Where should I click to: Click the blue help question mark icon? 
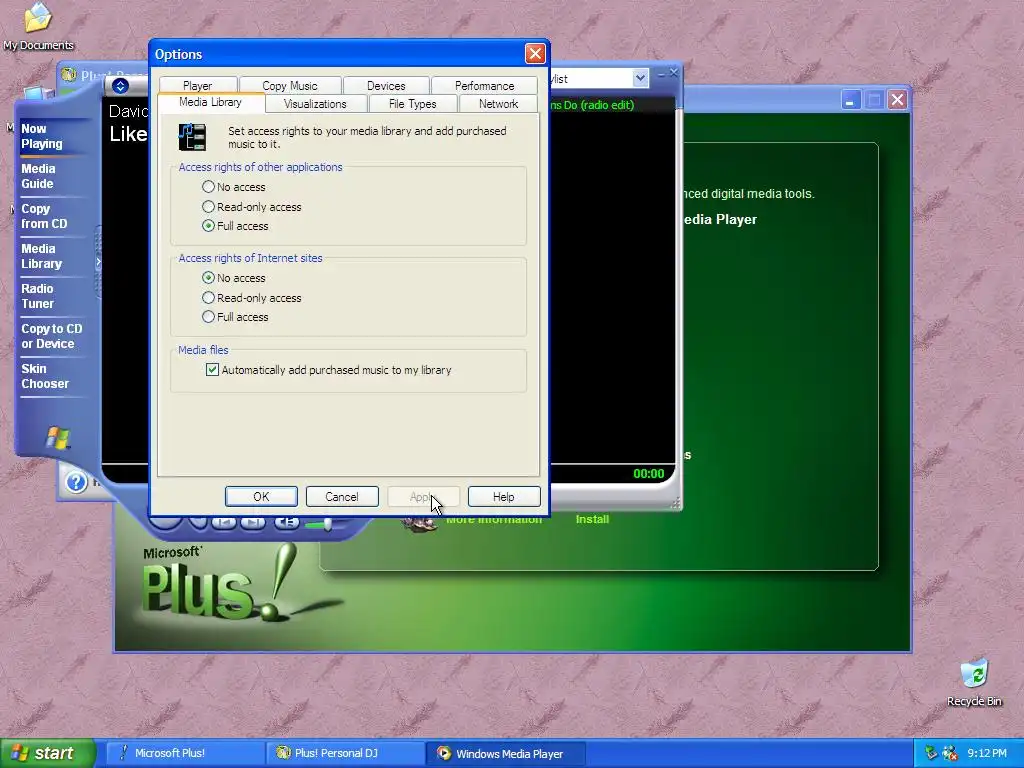[76, 483]
